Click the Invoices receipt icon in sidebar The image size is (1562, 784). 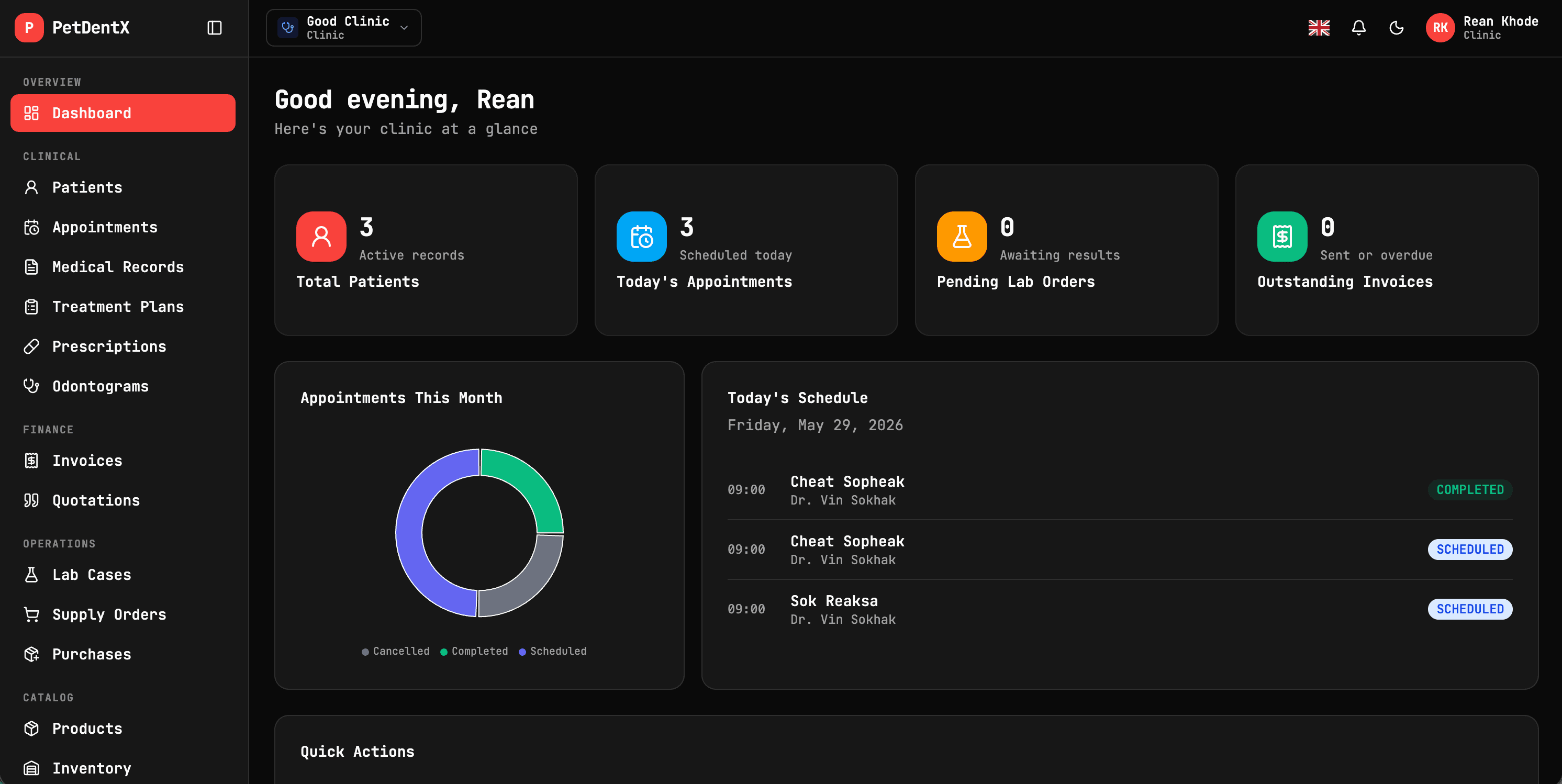(31, 461)
